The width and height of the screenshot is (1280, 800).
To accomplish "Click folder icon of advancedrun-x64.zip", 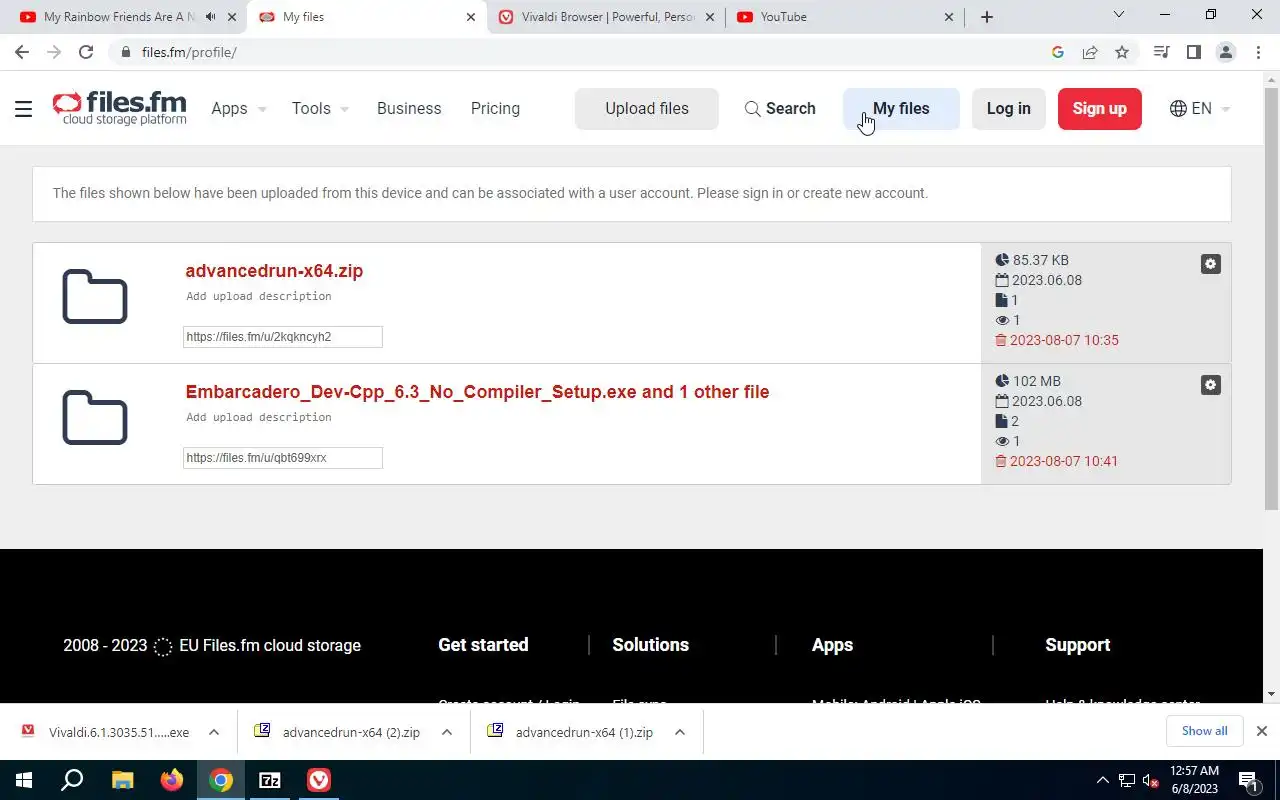I will [95, 297].
